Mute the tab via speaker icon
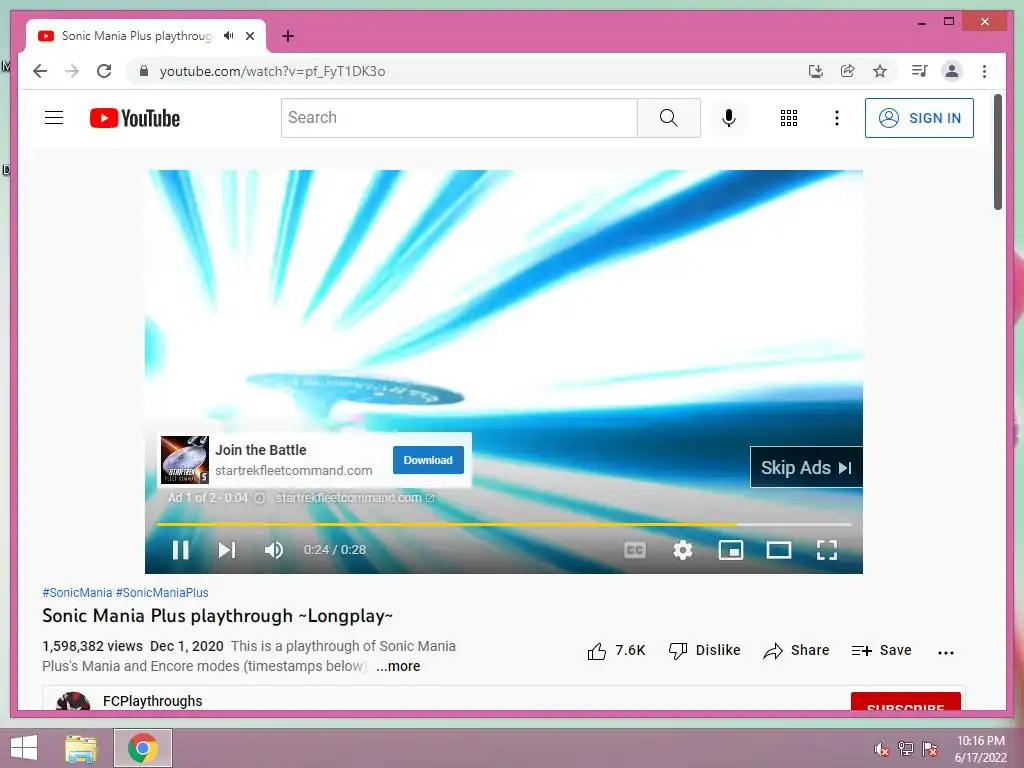 point(229,36)
